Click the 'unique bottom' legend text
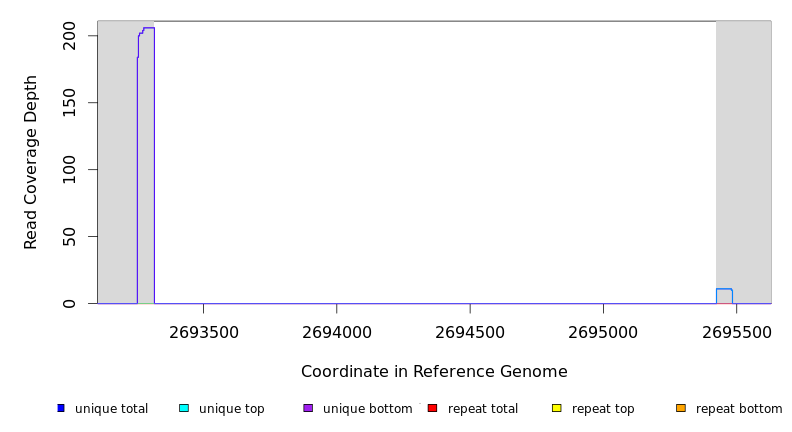The image size is (792, 432). coord(367,409)
